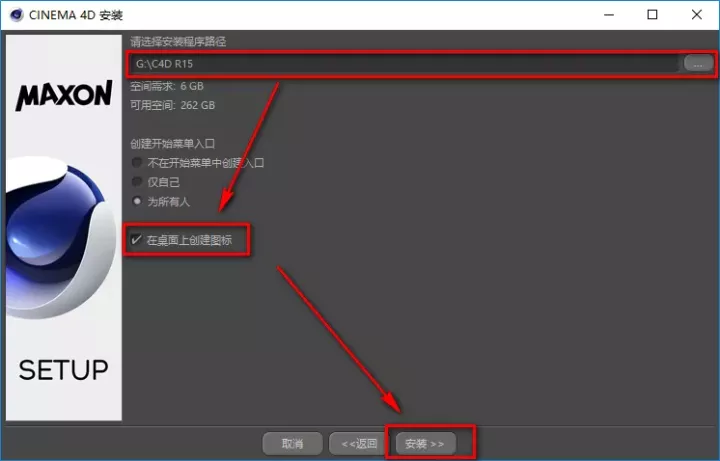
Task: Close the CINEMA 4D installer window
Action: [697, 15]
